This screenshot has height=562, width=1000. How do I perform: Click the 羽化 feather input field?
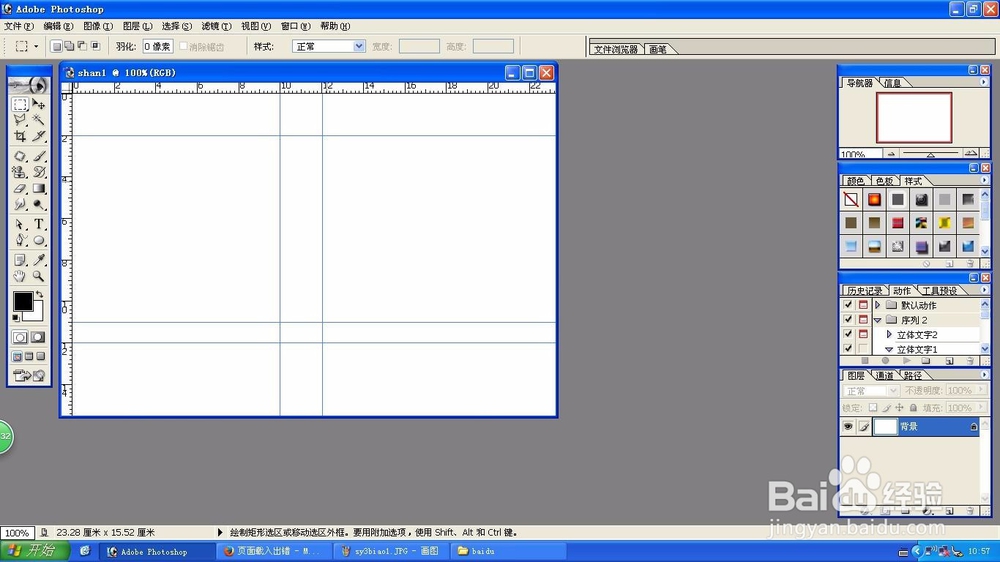click(157, 46)
